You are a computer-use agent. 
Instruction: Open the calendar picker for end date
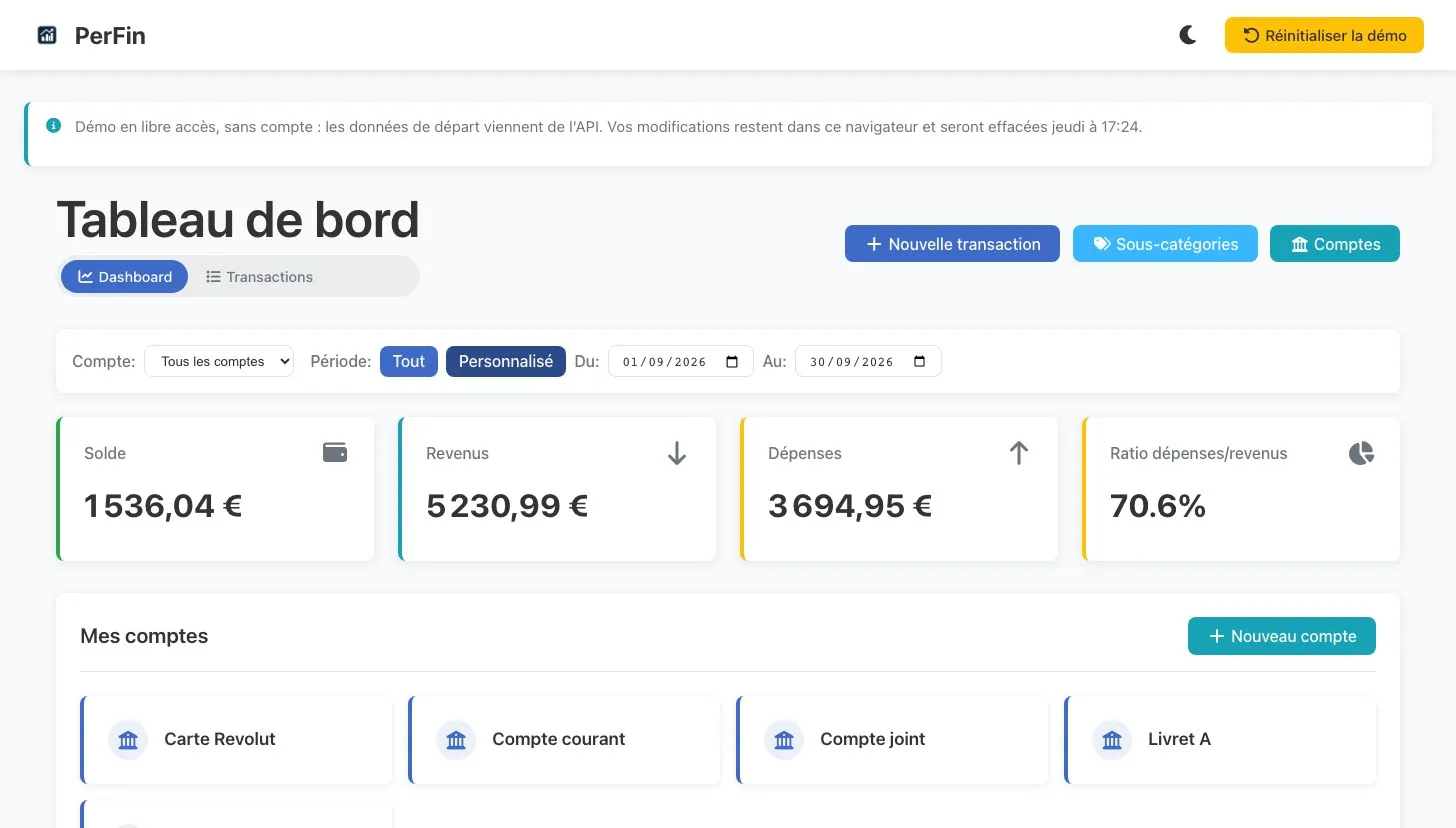click(x=920, y=361)
